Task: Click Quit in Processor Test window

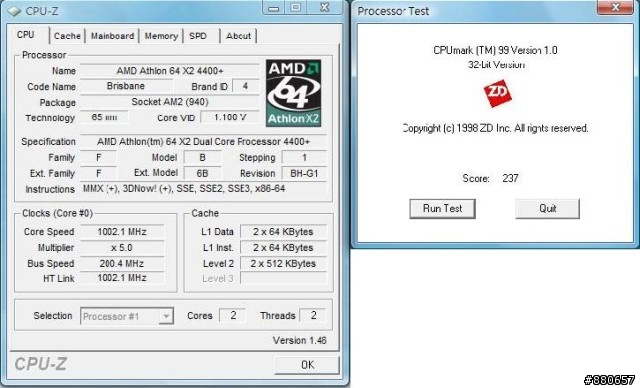Action: pyautogui.click(x=547, y=208)
